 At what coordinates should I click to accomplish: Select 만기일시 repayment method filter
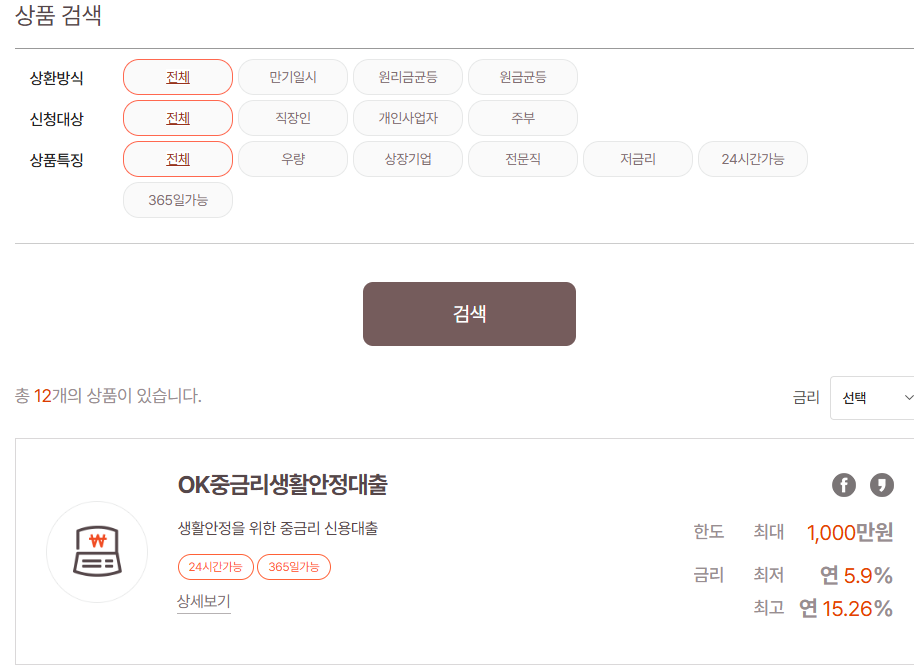click(x=293, y=77)
